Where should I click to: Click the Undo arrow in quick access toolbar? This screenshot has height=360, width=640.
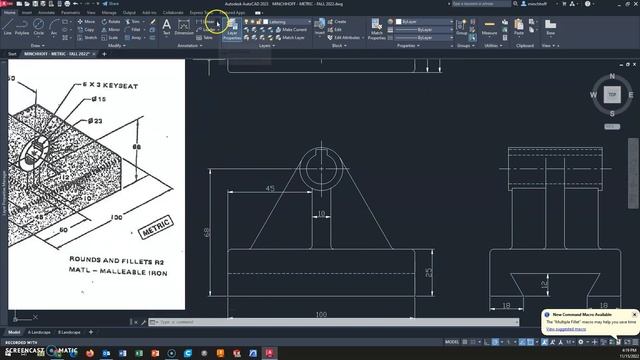tap(76, 4)
